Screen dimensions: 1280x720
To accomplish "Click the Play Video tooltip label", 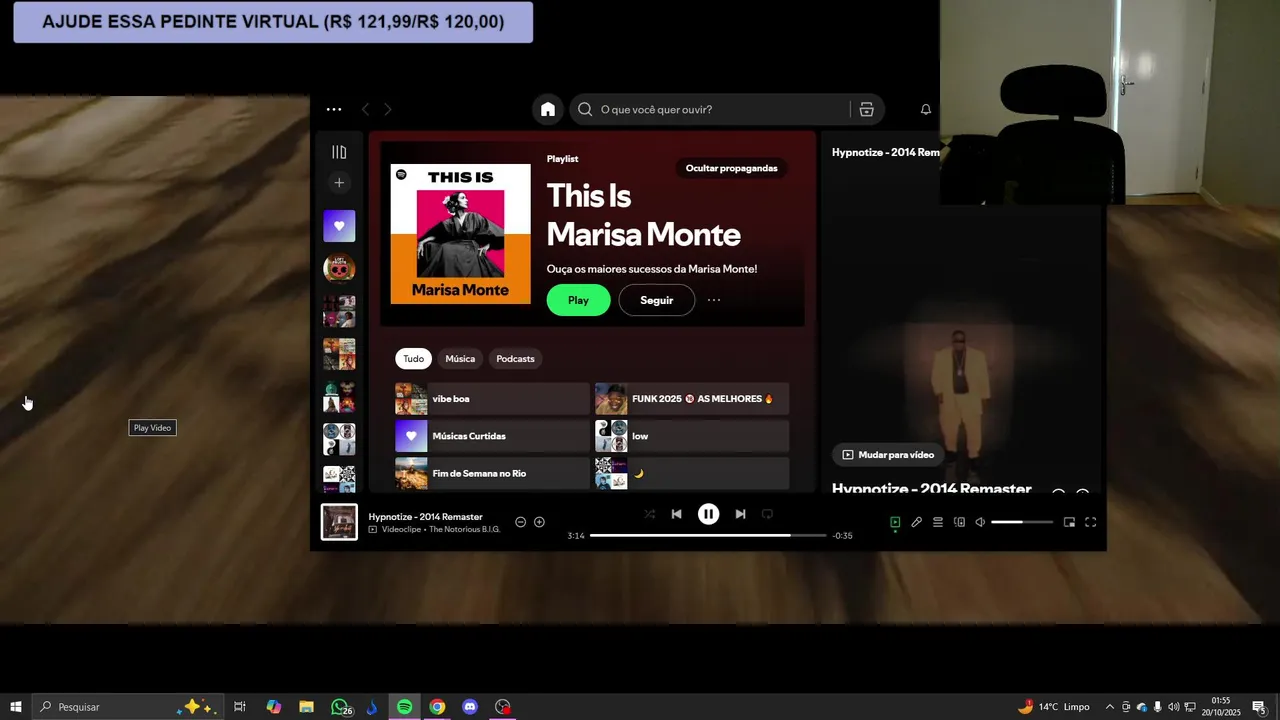I will coord(152,428).
